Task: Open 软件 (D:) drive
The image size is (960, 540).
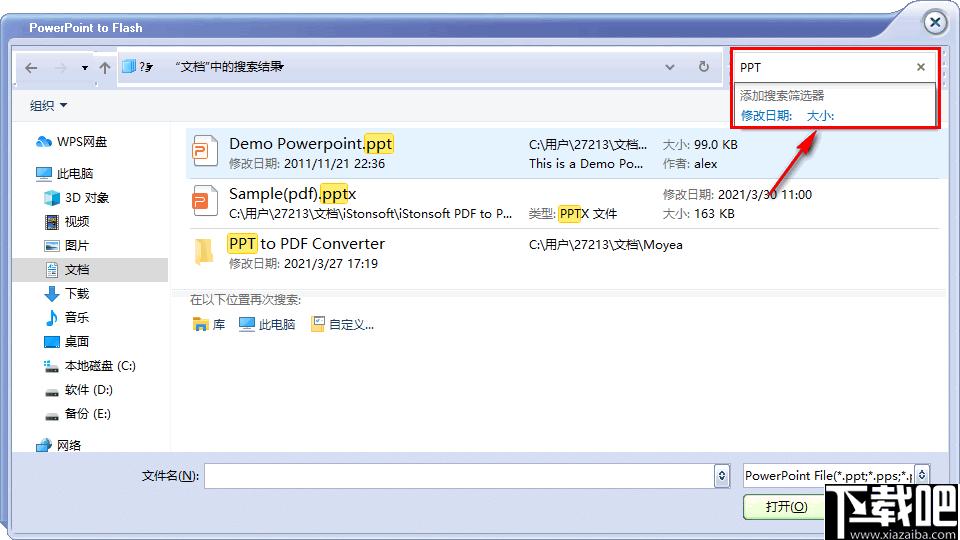Action: [x=89, y=389]
